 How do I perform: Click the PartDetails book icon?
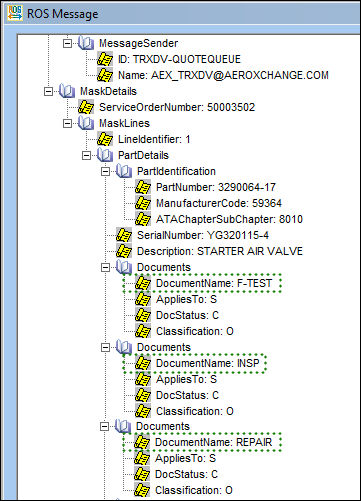click(105, 155)
